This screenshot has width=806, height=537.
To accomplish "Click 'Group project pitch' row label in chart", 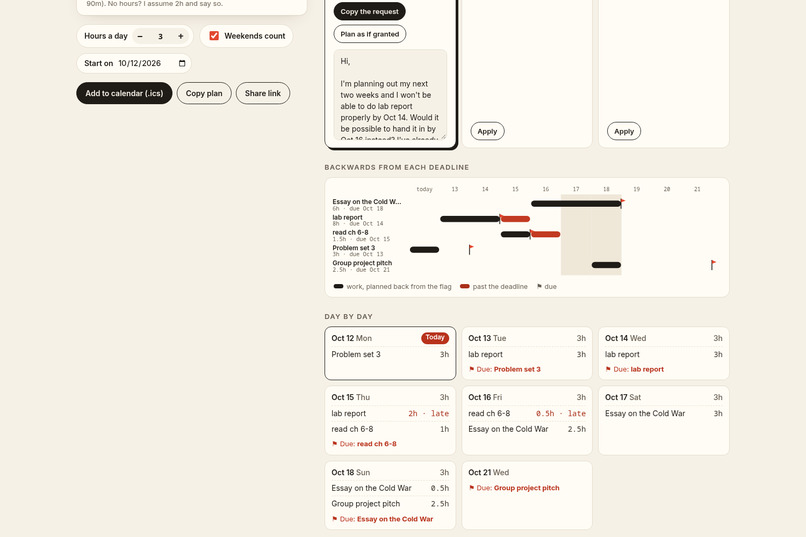I will point(362,263).
